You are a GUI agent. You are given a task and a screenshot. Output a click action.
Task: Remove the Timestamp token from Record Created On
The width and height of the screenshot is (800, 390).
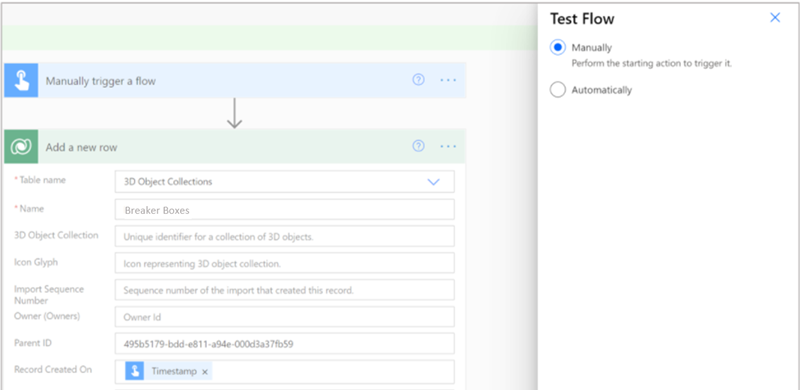[x=205, y=372]
